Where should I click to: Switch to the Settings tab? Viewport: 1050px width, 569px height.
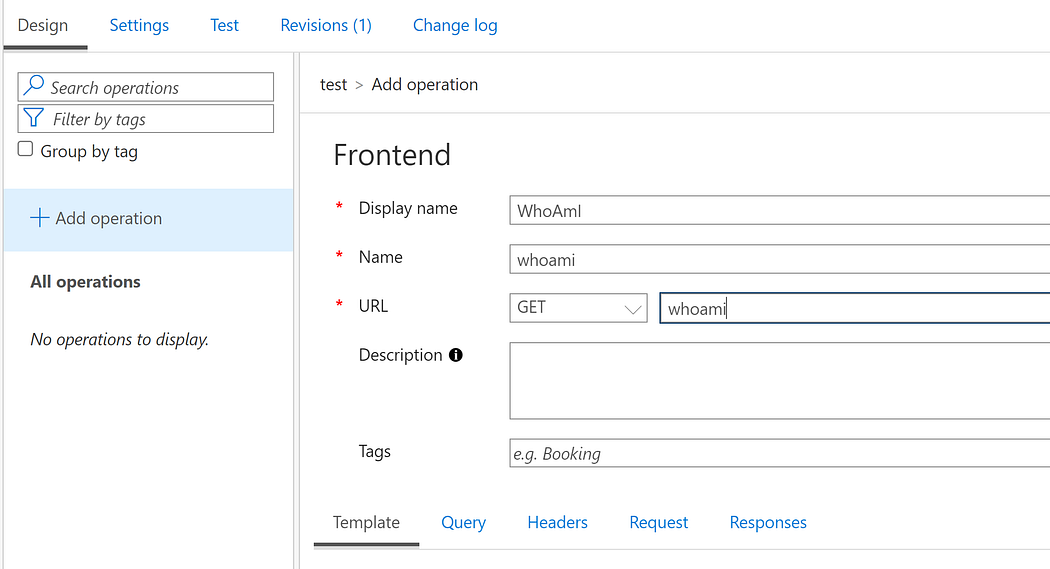[x=139, y=25]
